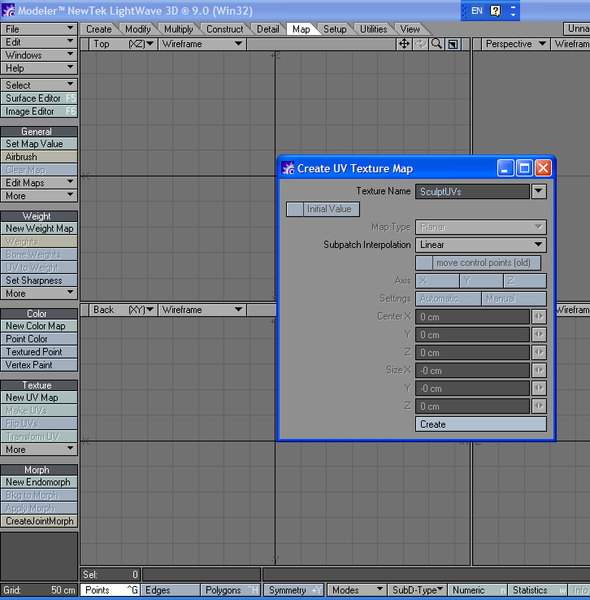Screen dimensions: 590x600
Task: Open the Back (XY) view selector
Action: (x=122, y=310)
